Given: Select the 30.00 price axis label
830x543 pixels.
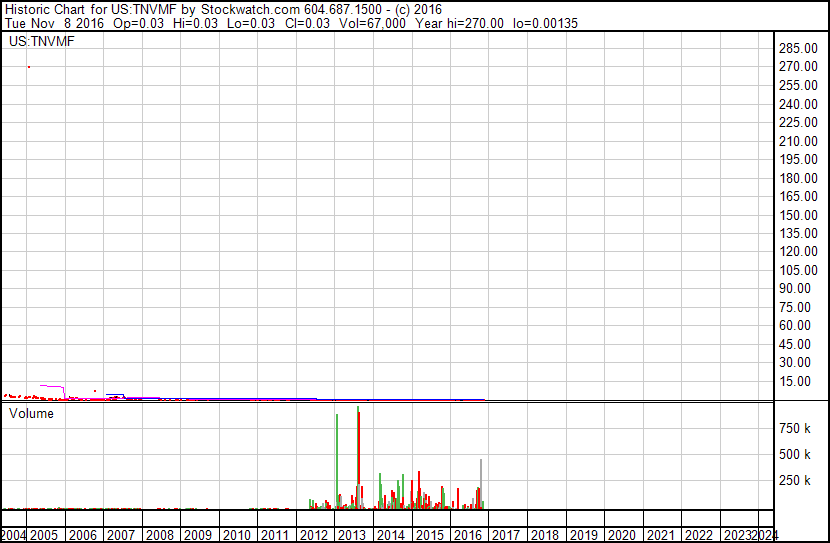Looking at the screenshot, I should [795, 363].
